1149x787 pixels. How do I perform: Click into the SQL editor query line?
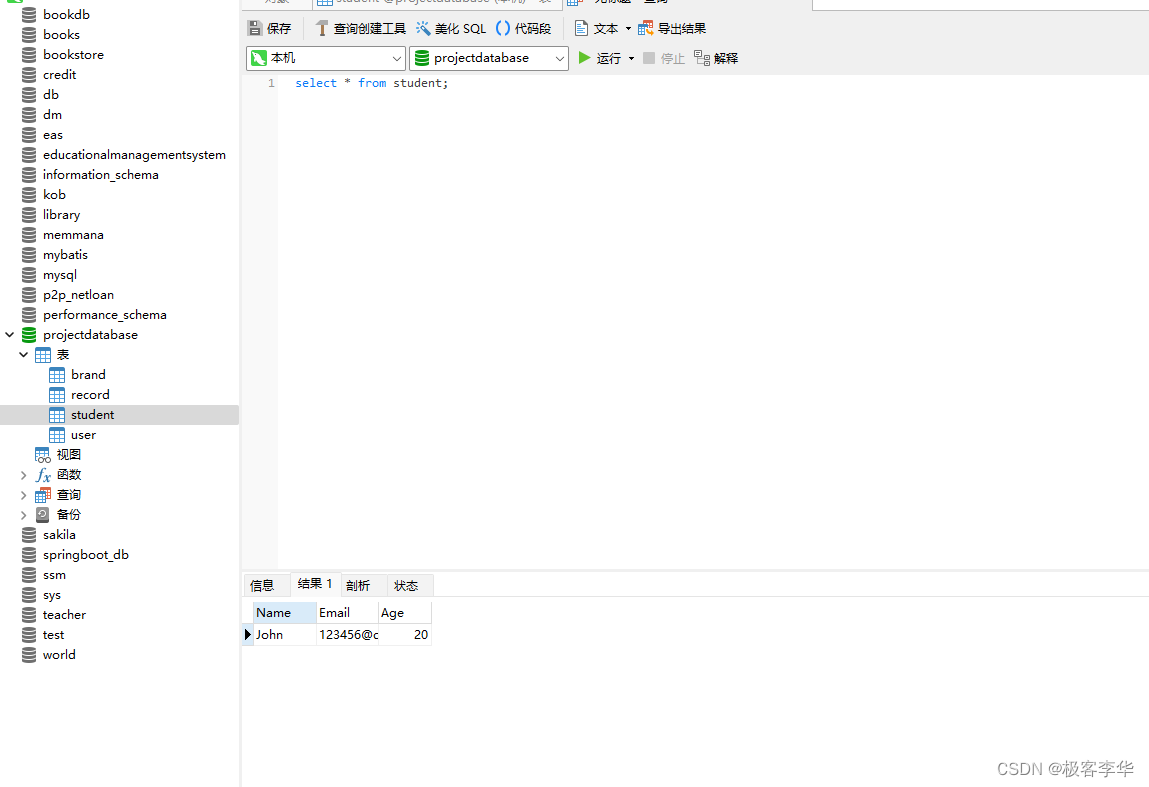372,84
